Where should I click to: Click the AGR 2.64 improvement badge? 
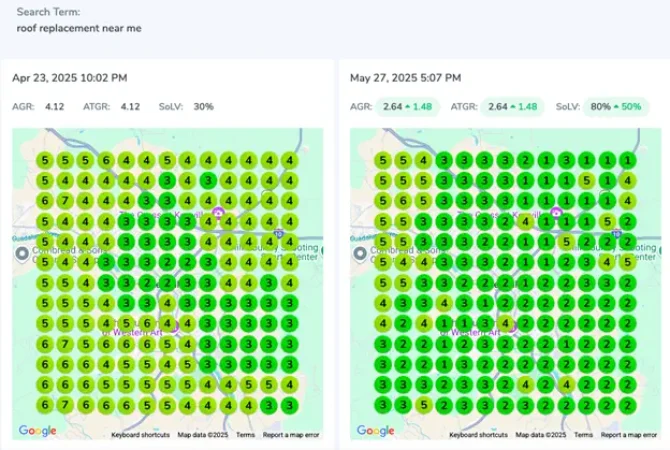[x=407, y=106]
